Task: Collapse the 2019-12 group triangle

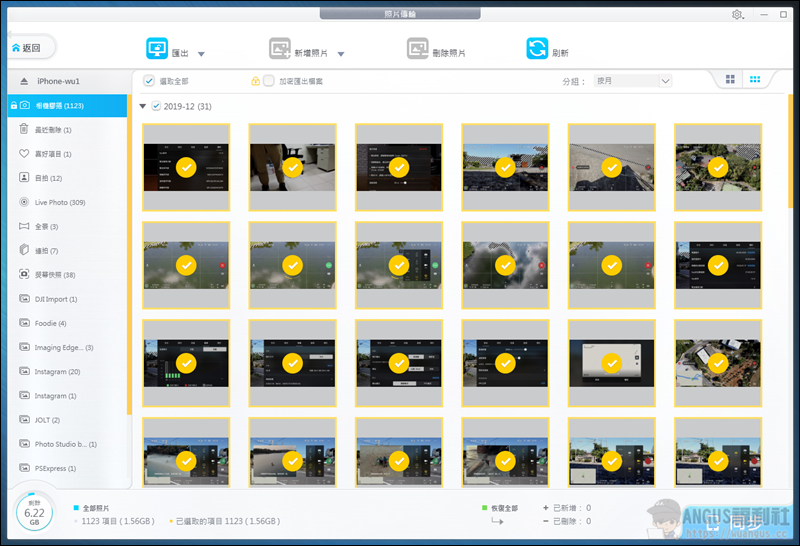Action: 143,106
